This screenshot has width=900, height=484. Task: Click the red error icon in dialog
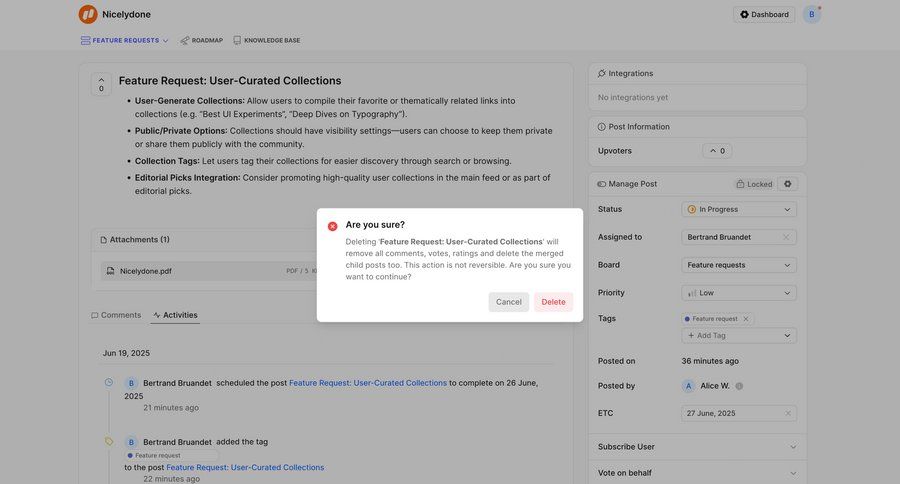tap(332, 226)
